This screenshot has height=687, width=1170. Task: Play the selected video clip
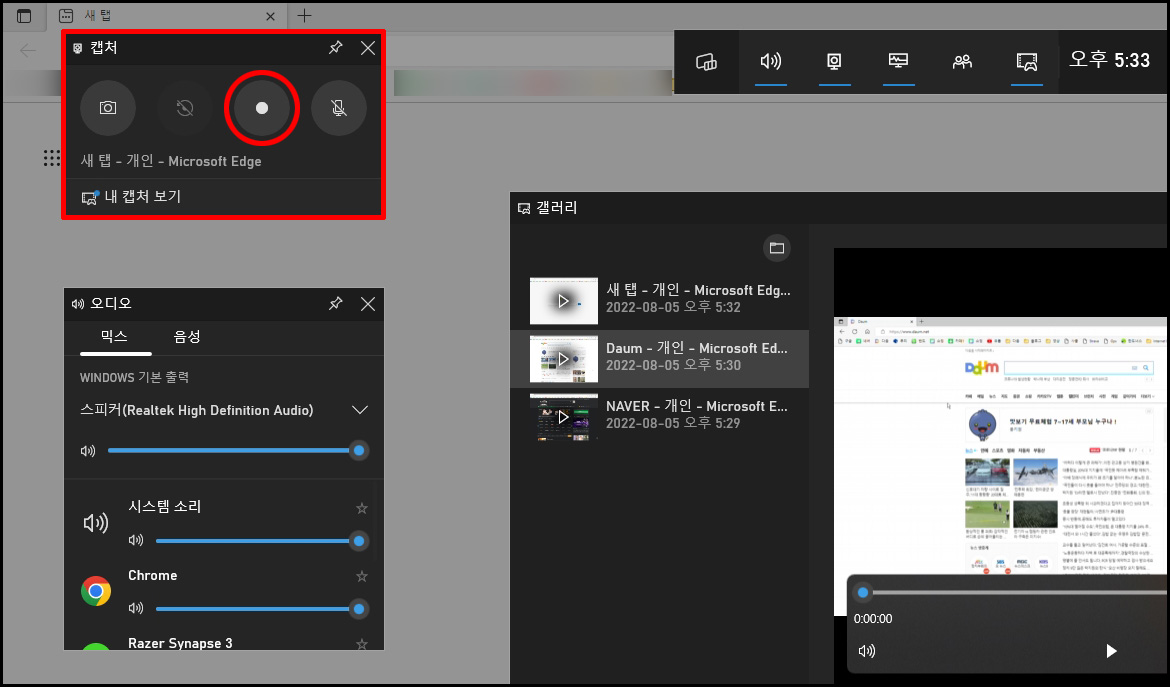coord(1111,651)
